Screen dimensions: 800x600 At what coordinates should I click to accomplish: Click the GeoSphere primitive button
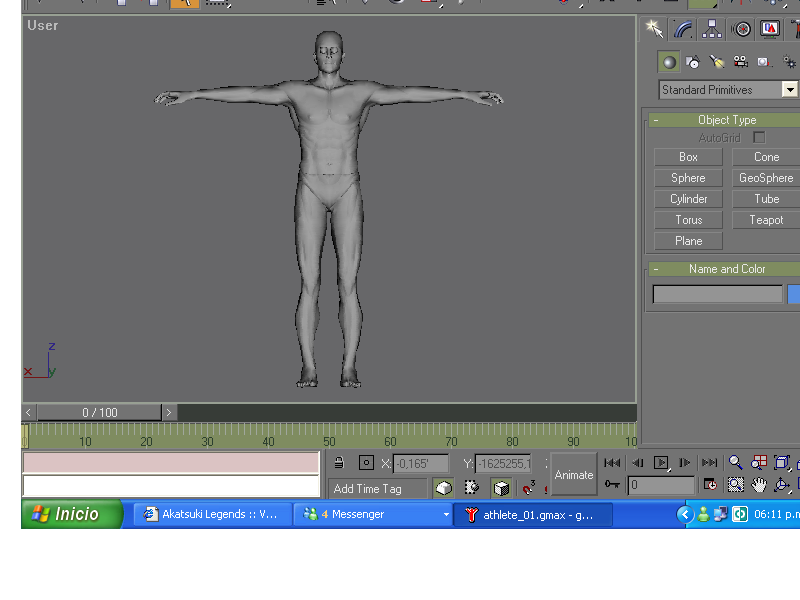pos(766,178)
